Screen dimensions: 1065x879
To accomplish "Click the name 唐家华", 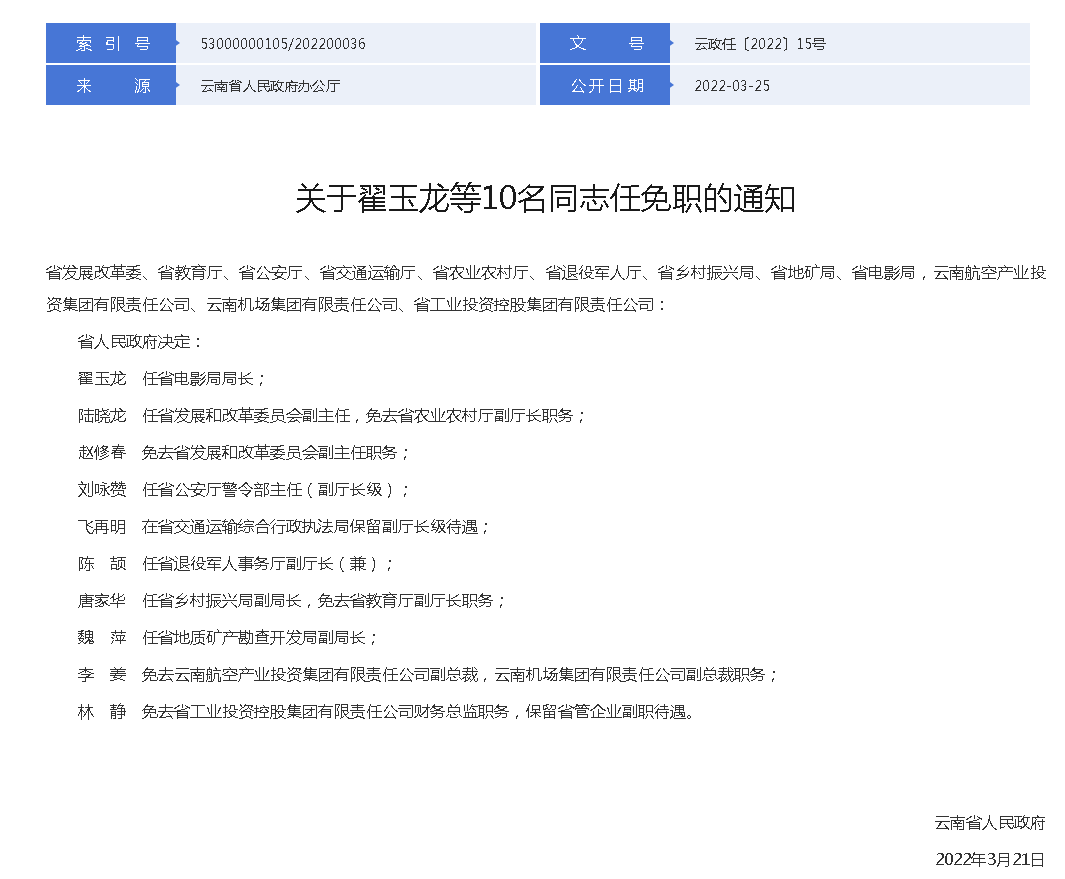I will click(102, 601).
